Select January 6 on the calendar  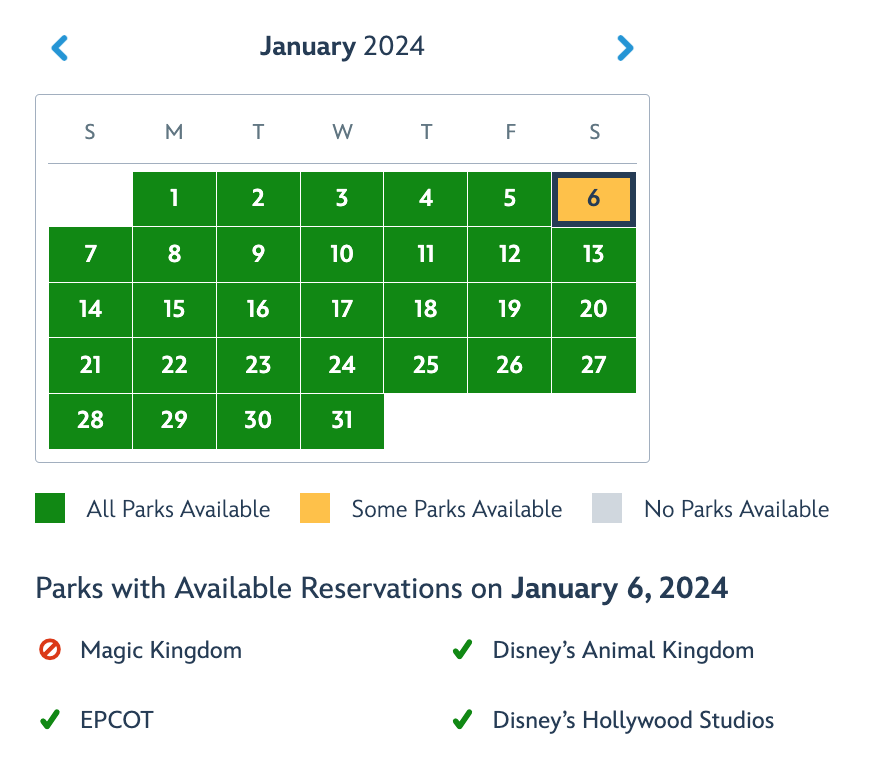point(593,198)
